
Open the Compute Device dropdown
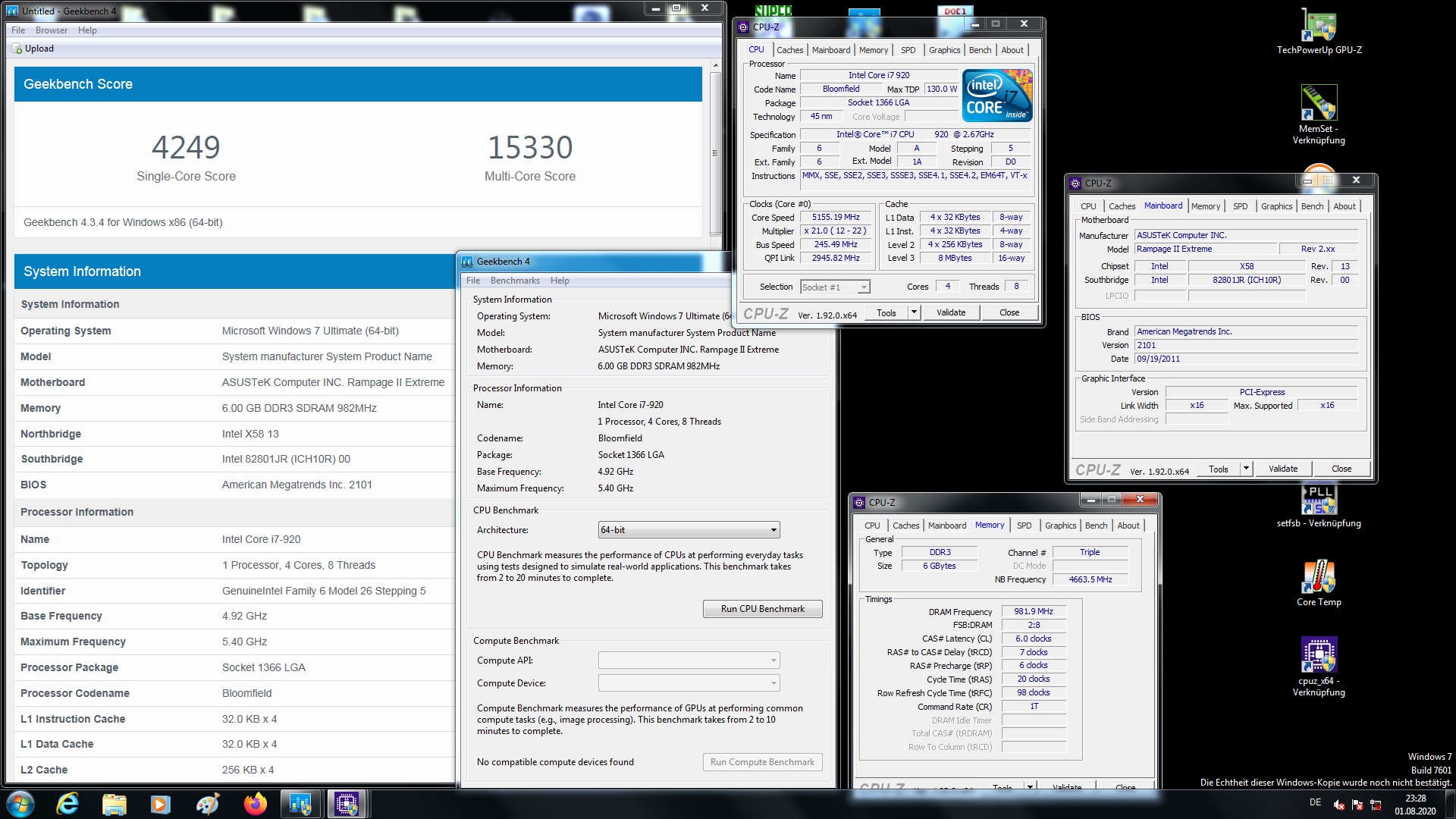coord(689,683)
